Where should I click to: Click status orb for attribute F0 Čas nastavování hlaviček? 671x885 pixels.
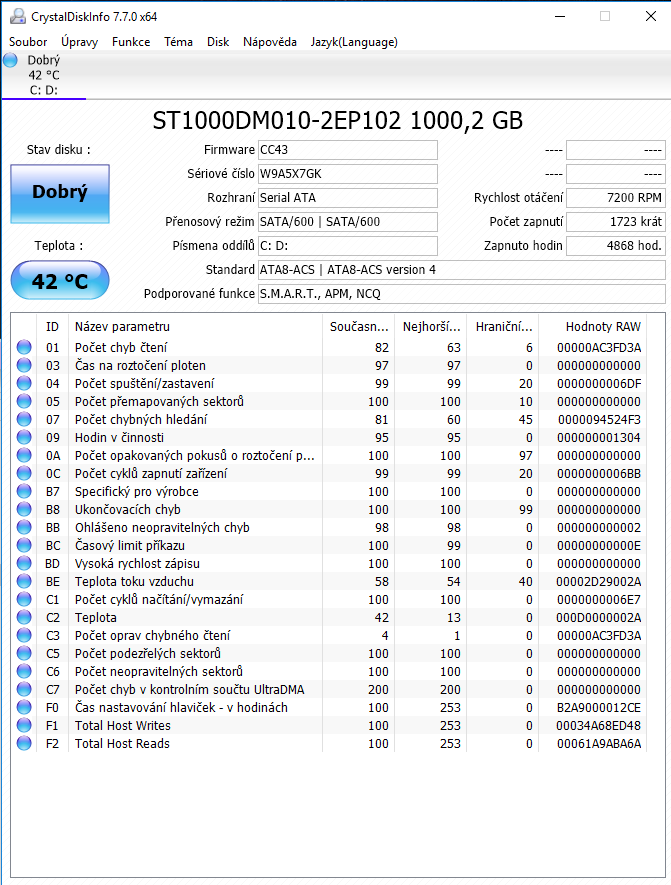click(24, 708)
